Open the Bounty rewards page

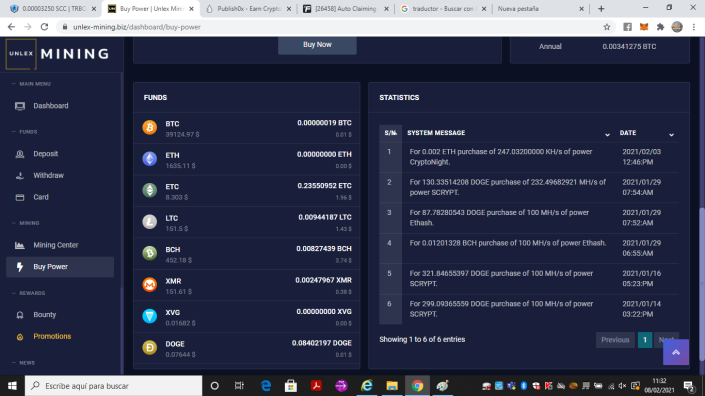tap(45, 315)
